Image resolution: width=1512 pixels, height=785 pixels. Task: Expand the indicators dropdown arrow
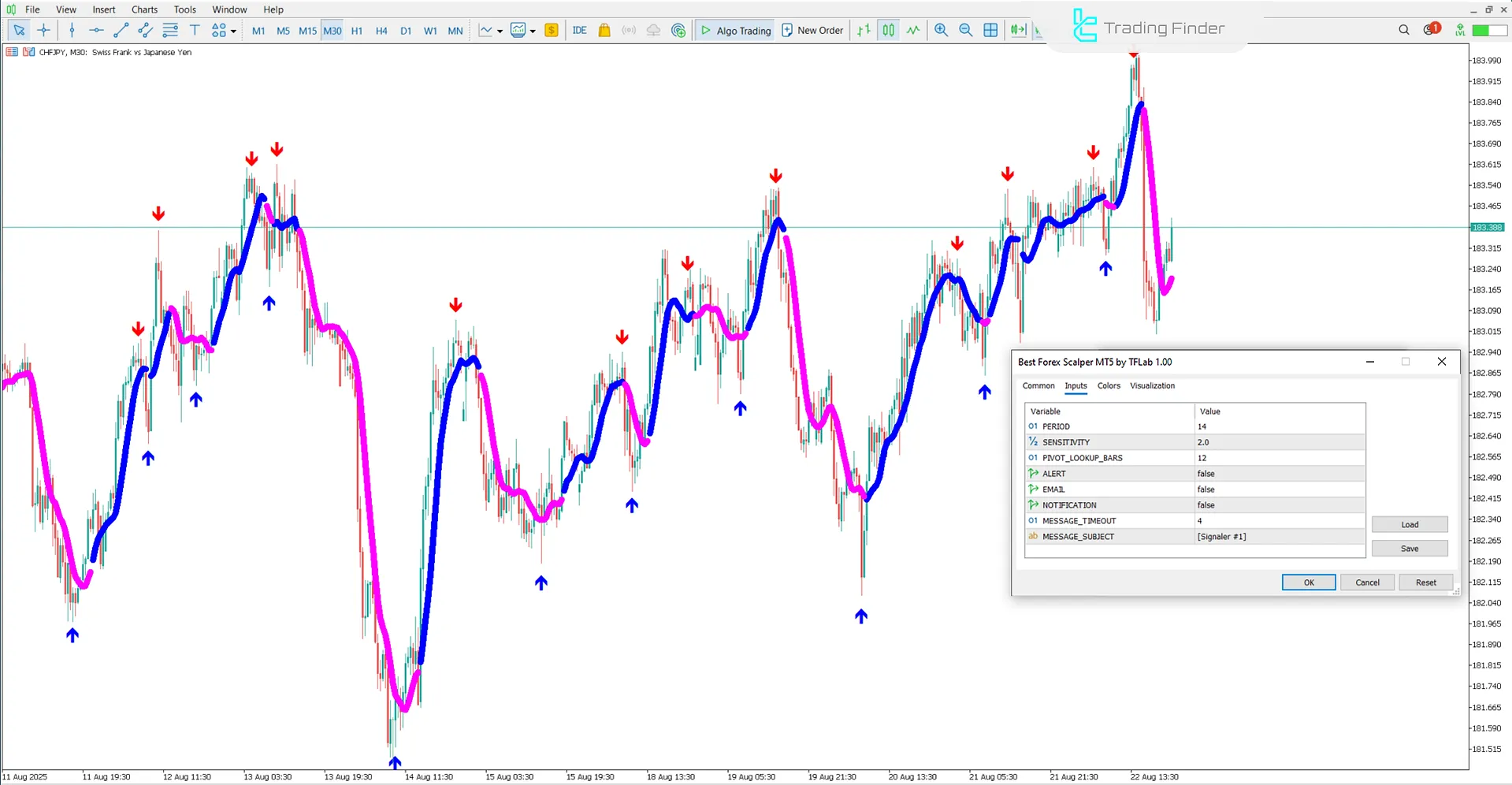[533, 32]
